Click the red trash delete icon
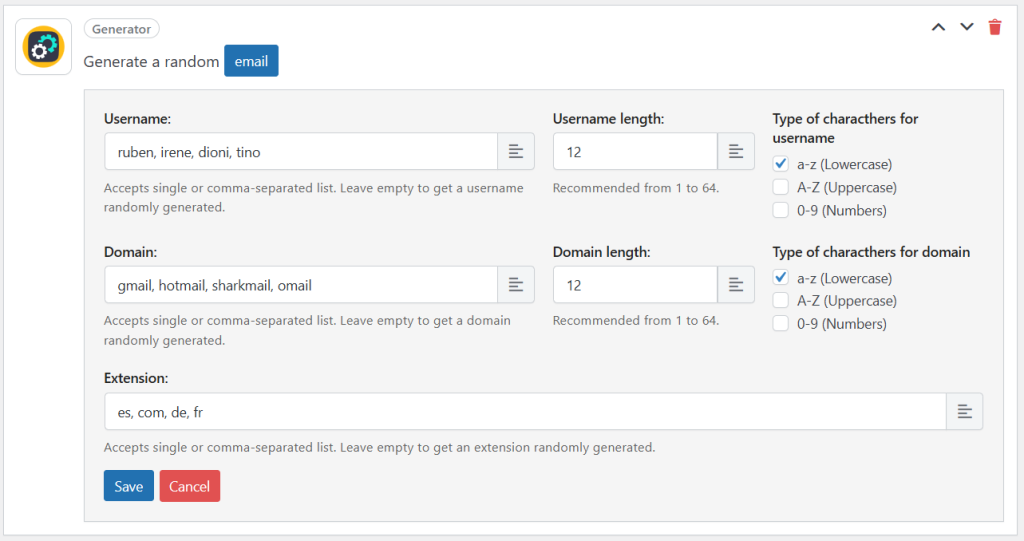 [x=994, y=27]
